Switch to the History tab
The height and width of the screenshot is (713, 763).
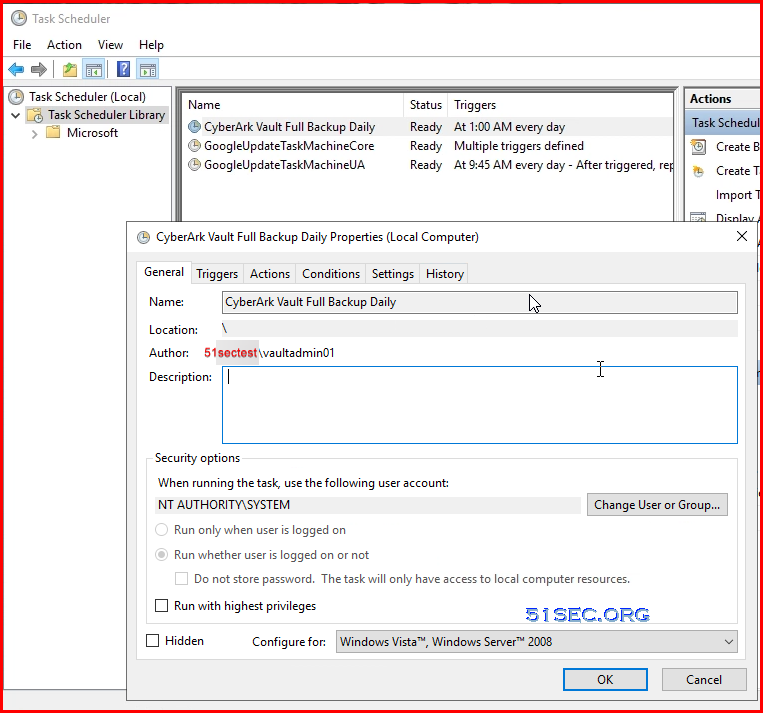tap(445, 274)
